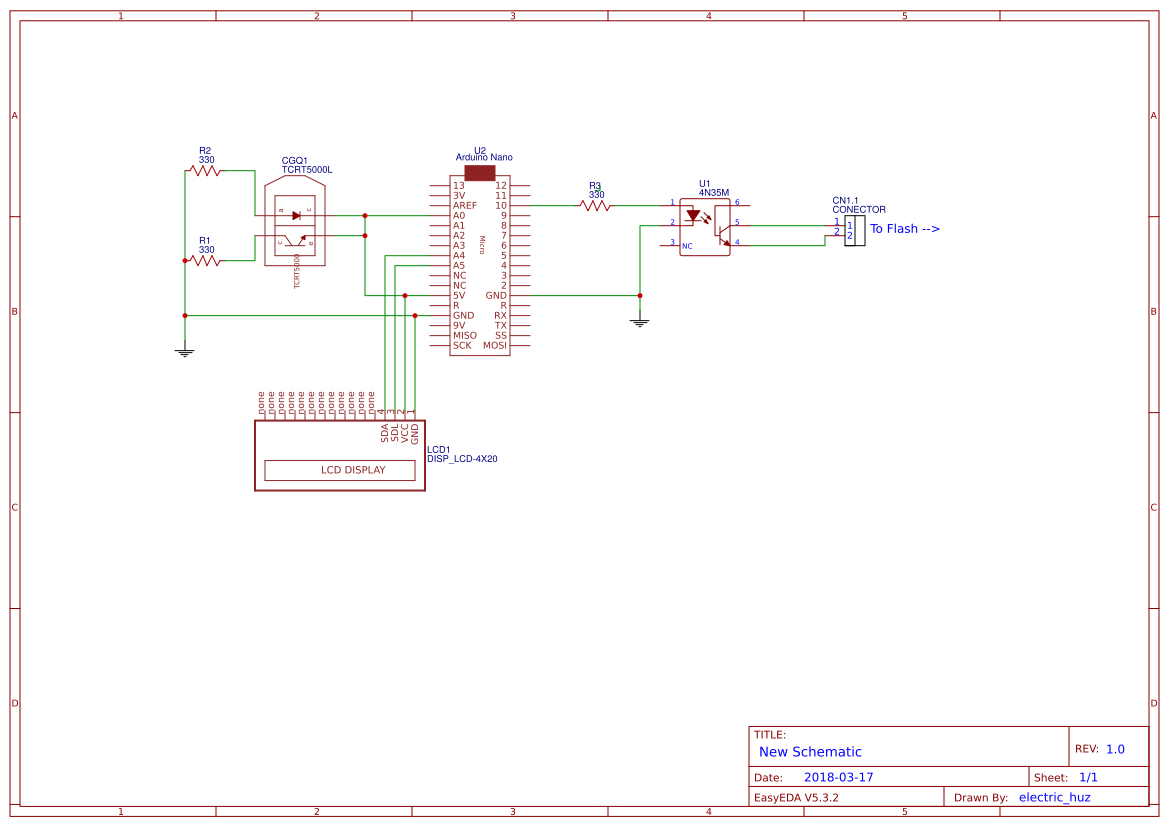The width and height of the screenshot is (1169, 827).
Task: Select the TCRT5000L sensor component
Action: pos(295,225)
